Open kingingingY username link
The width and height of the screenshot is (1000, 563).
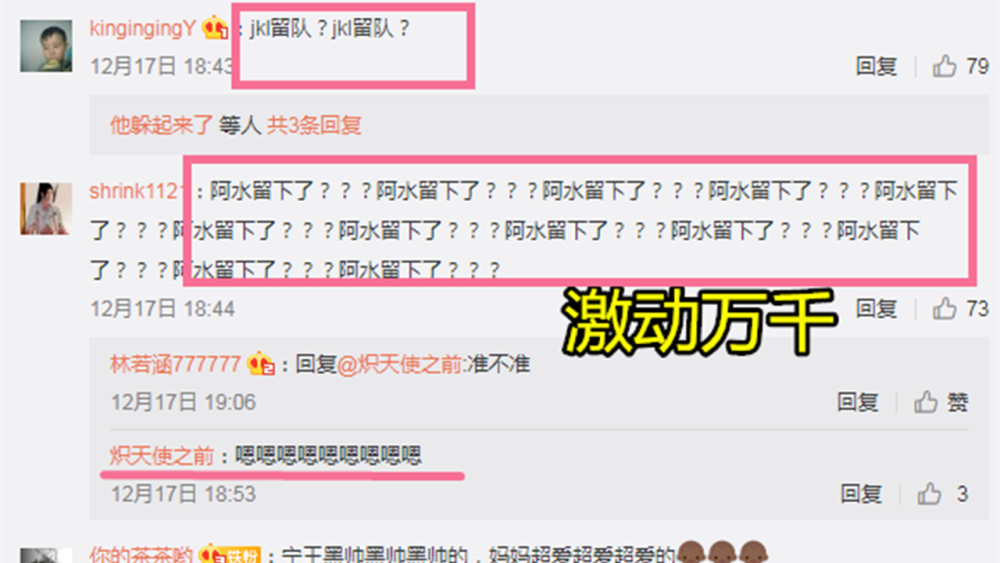click(x=143, y=29)
